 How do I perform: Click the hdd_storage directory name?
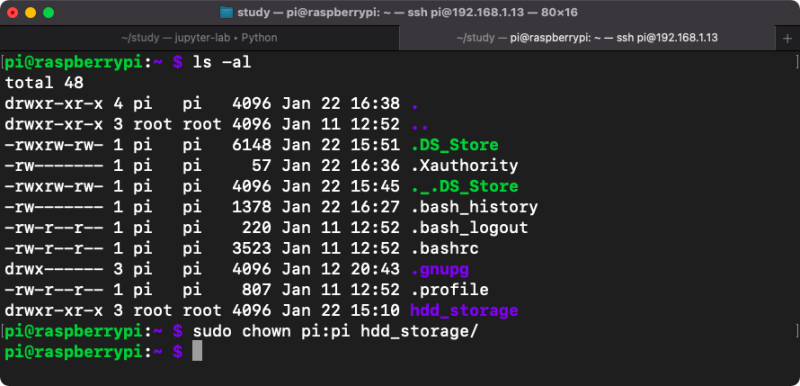click(x=464, y=311)
